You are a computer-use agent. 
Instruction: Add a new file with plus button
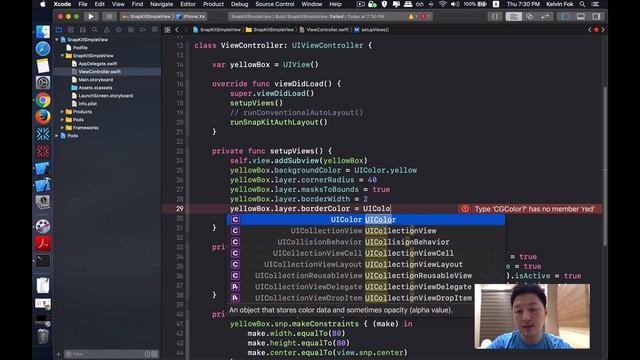coord(58,354)
